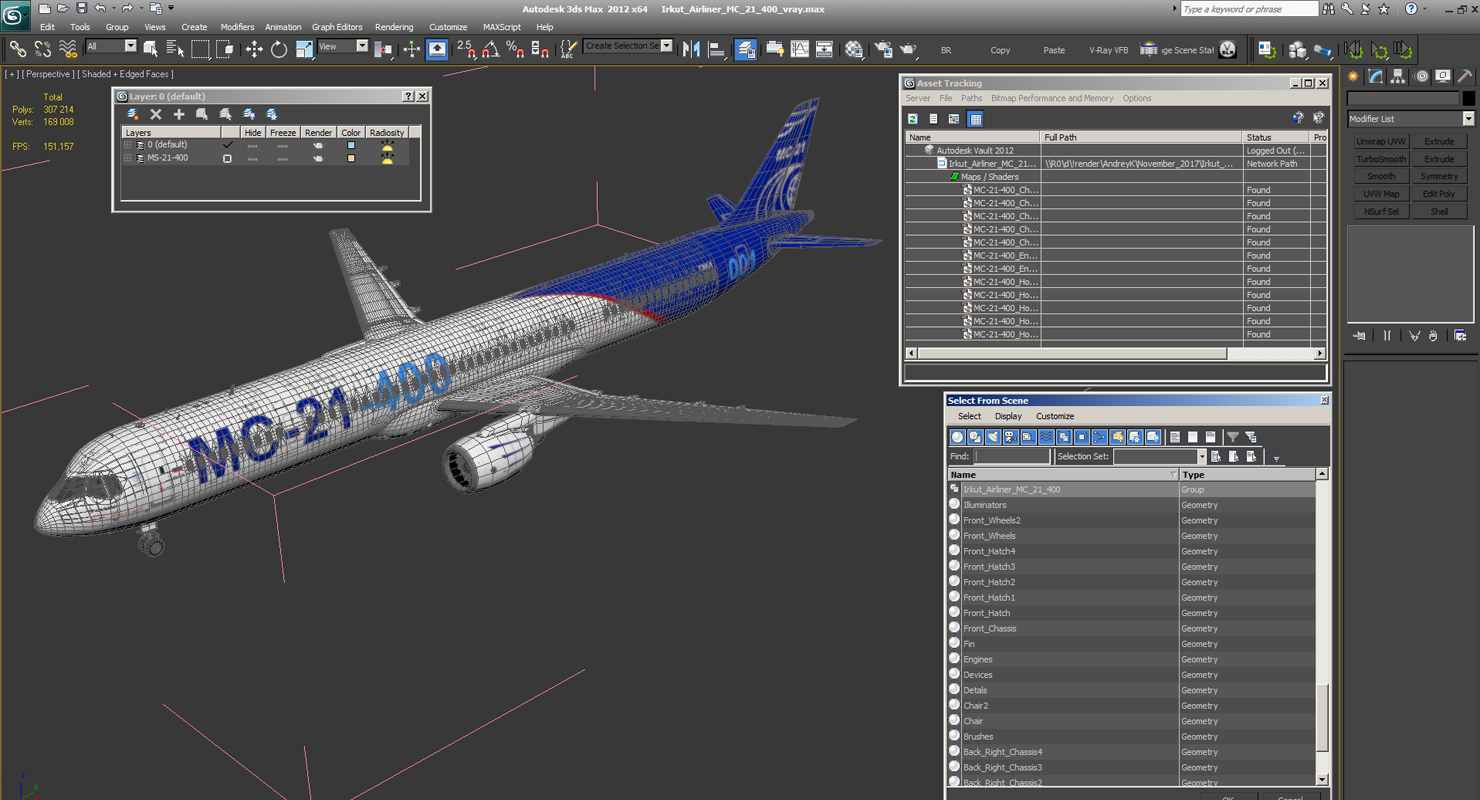Click the Save File icon in title bar
The image size is (1480, 800).
81,8
